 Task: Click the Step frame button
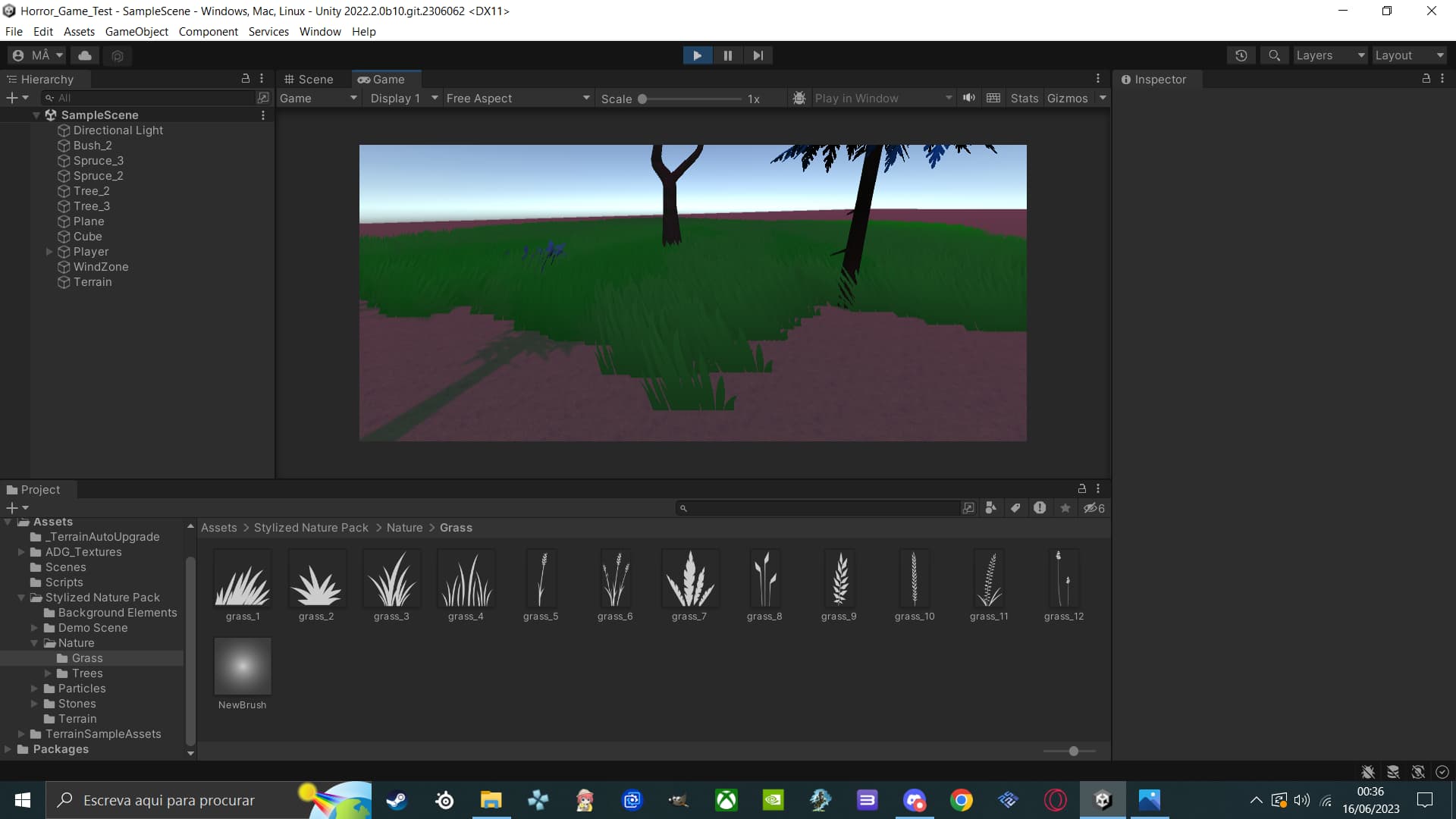click(x=758, y=55)
